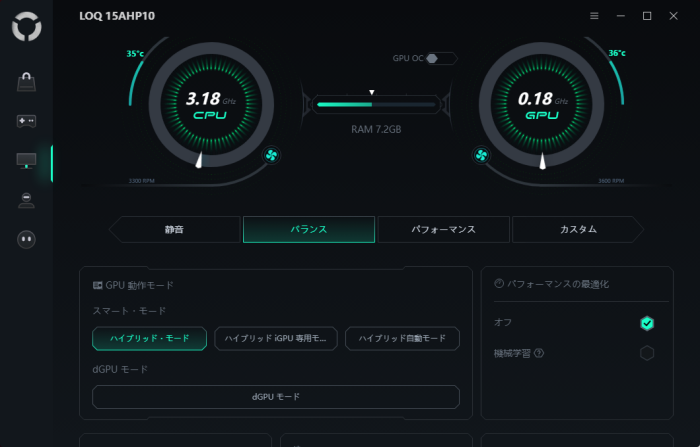This screenshot has height=447, width=700.
Task: Click the RAM 7.2GB label
Action: pos(376,130)
